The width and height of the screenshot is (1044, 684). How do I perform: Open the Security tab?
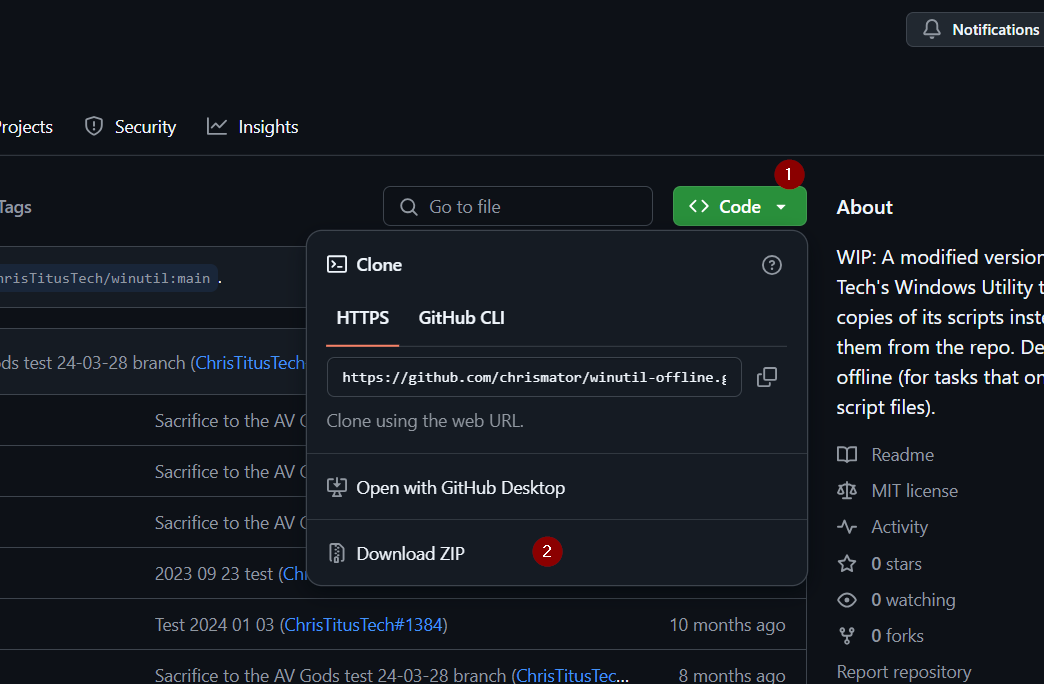coord(130,127)
